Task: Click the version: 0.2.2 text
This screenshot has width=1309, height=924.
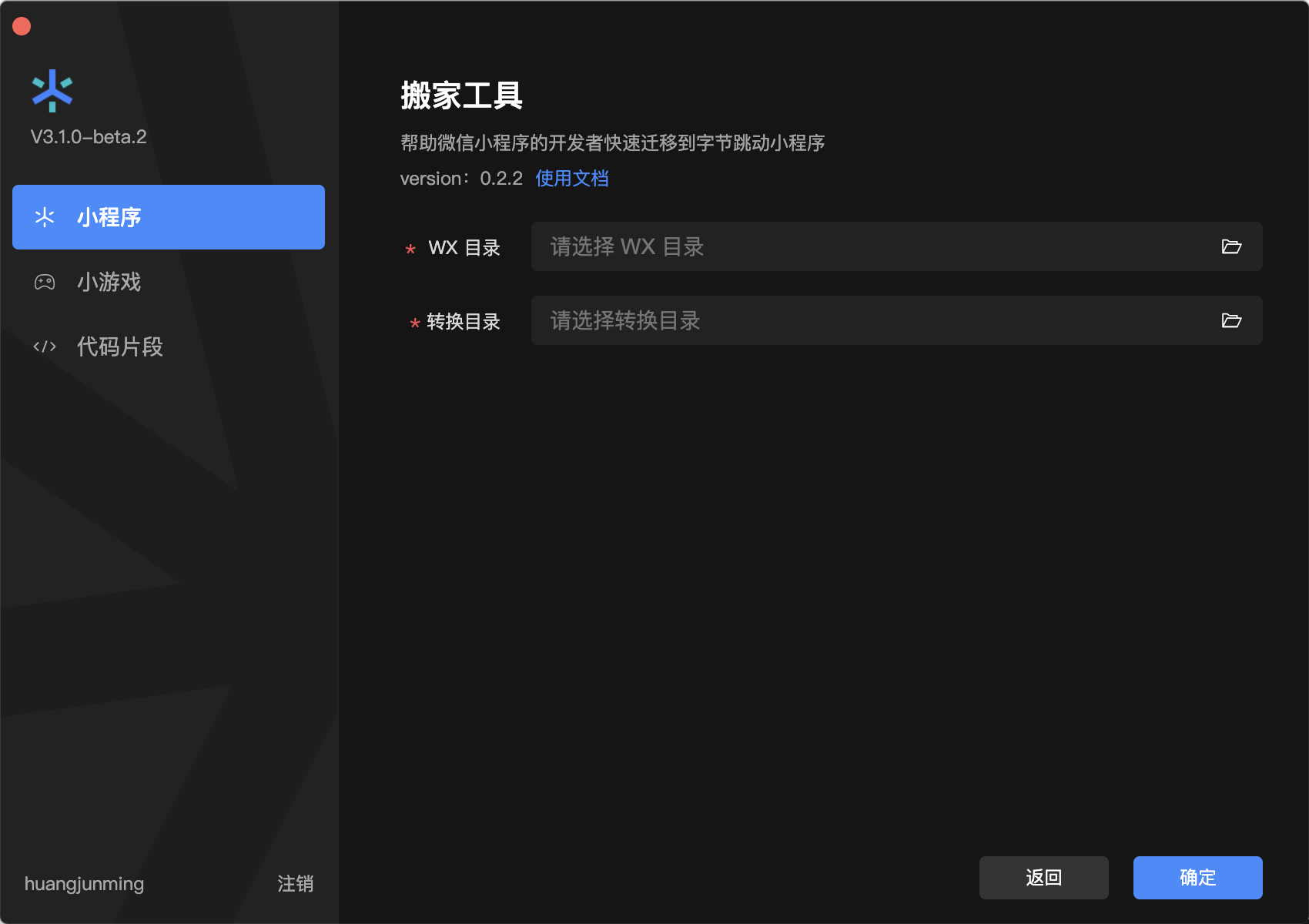Action: (x=461, y=179)
